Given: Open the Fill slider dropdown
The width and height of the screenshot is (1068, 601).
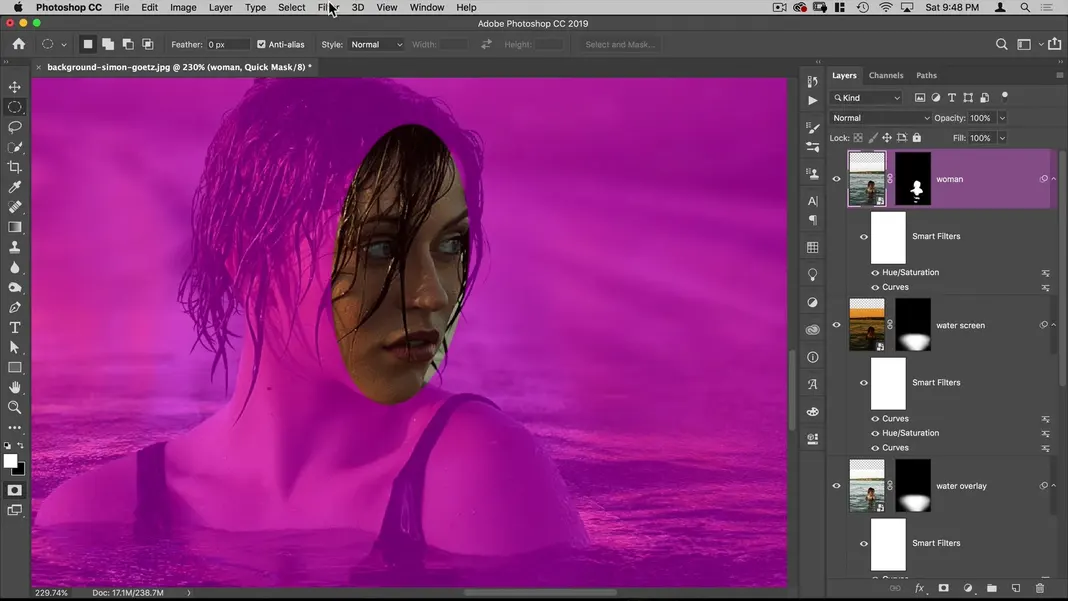Looking at the screenshot, I should point(1002,138).
